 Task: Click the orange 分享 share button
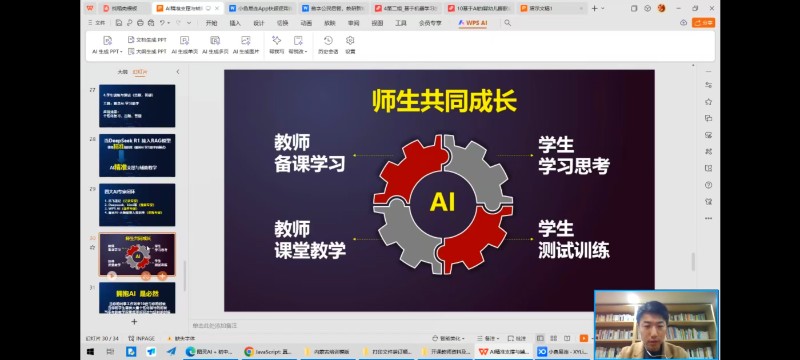704,23
